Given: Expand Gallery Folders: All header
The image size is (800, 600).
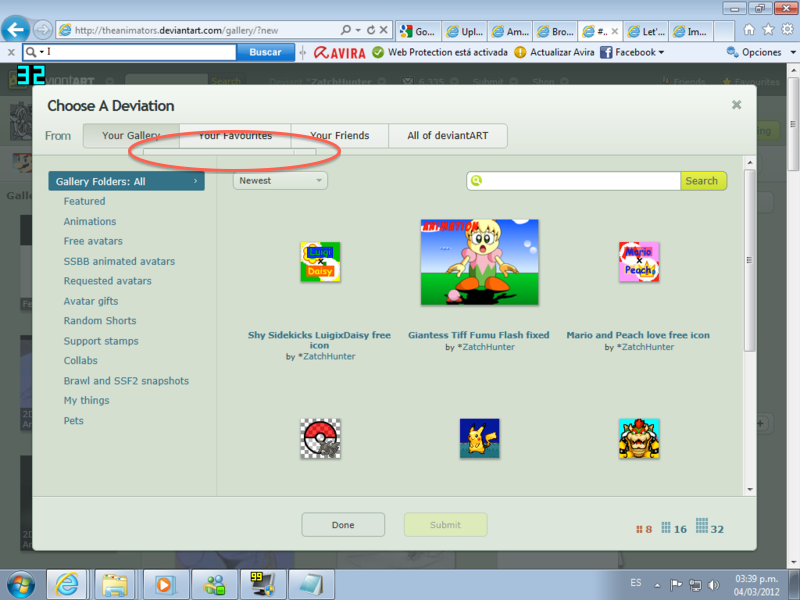Looking at the screenshot, I should click(127, 181).
